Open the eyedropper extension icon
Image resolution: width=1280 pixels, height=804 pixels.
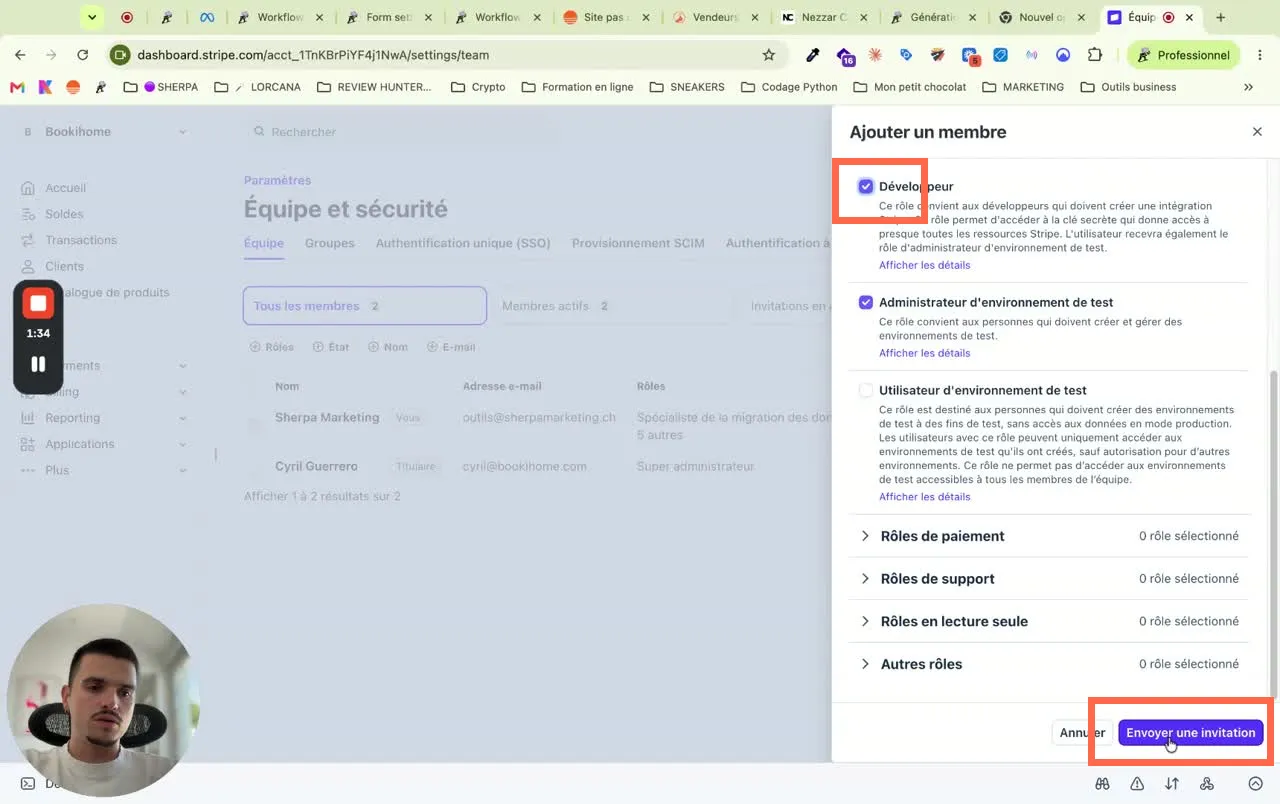click(812, 55)
